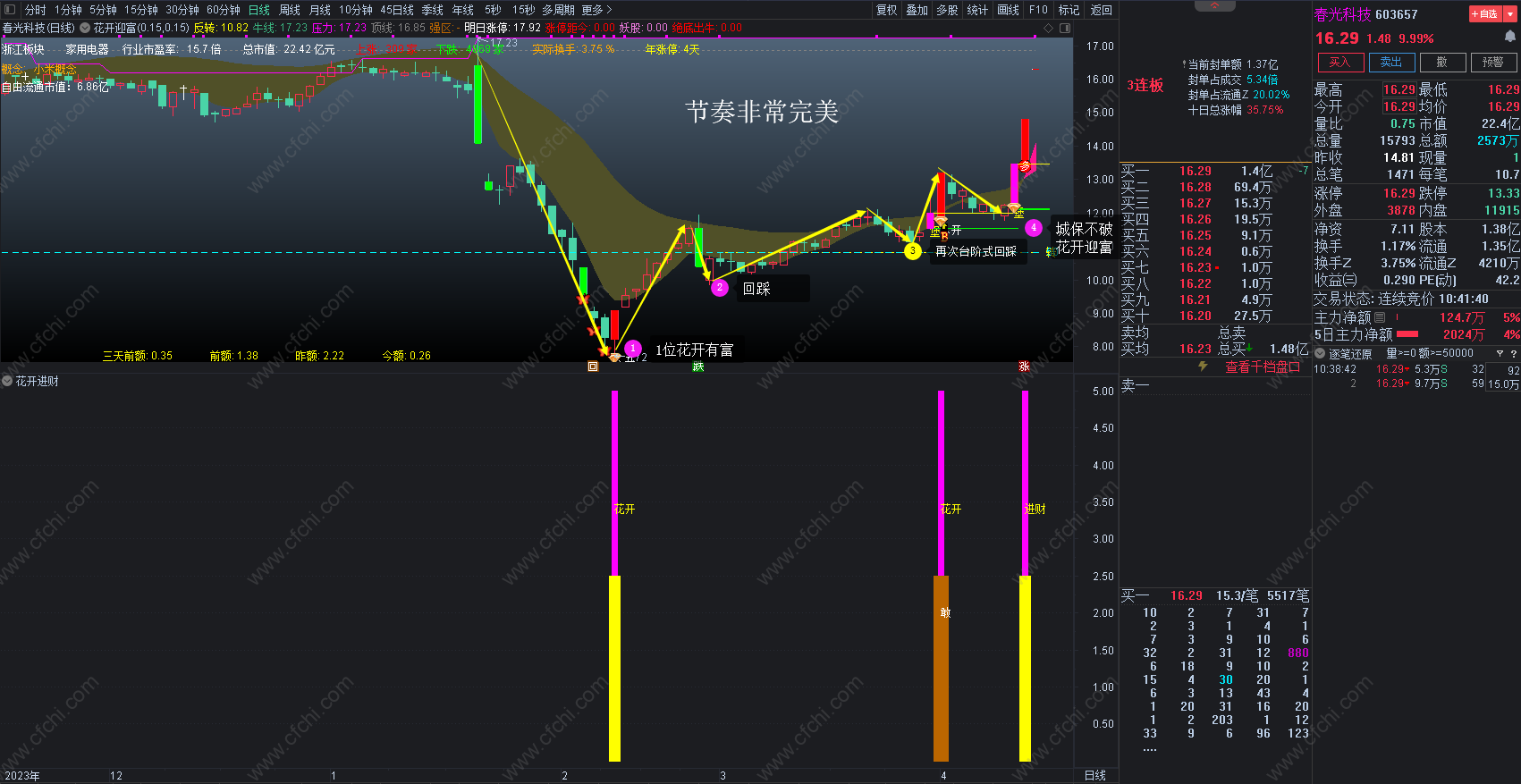
Task: Click the 买五 price 16.25 row
Action: [x=1214, y=235]
